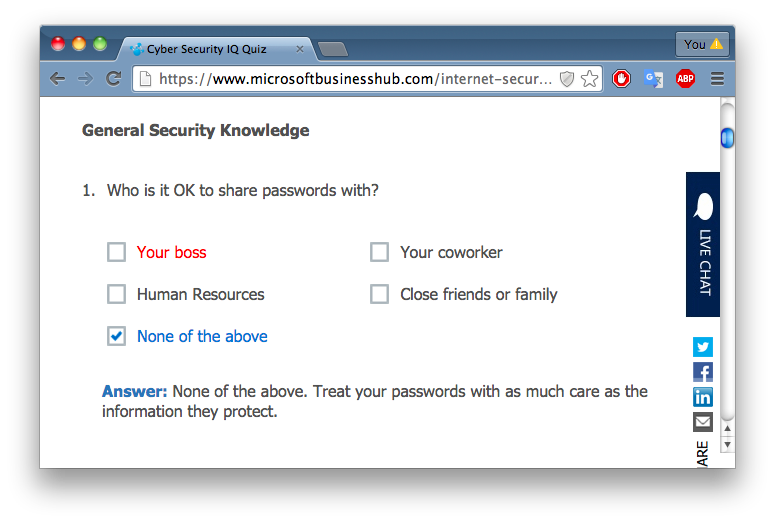The width and height of the screenshot is (775, 523).
Task: Bookmark this page with the star icon
Action: click(590, 79)
